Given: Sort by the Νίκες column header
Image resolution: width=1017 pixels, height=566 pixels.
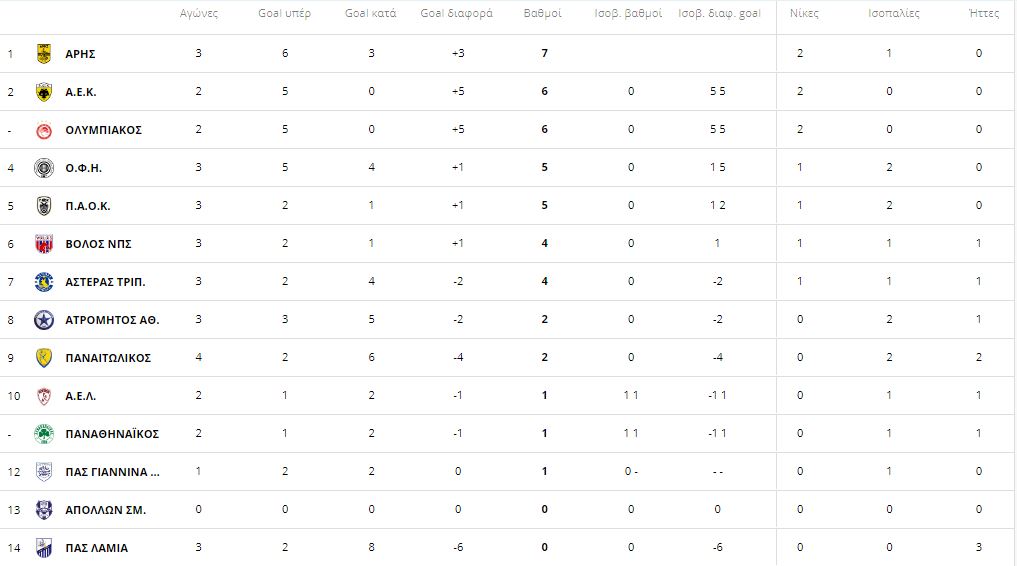Looking at the screenshot, I should point(800,14).
